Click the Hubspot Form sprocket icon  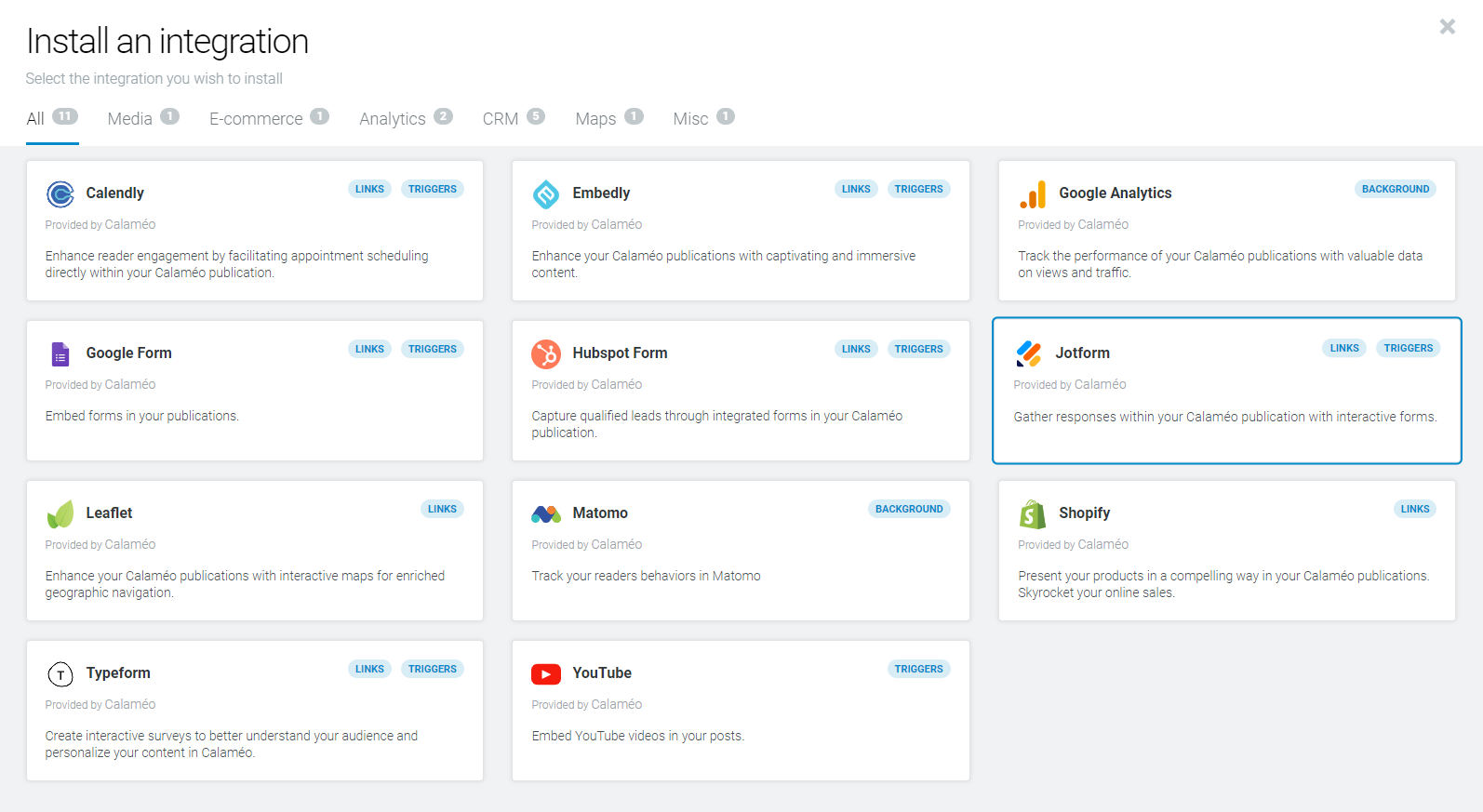click(x=546, y=353)
